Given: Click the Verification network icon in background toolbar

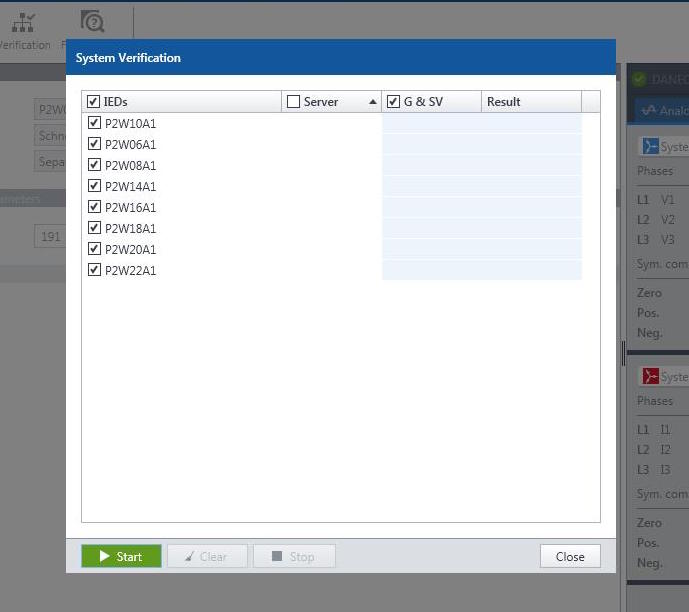Looking at the screenshot, I should (23, 22).
